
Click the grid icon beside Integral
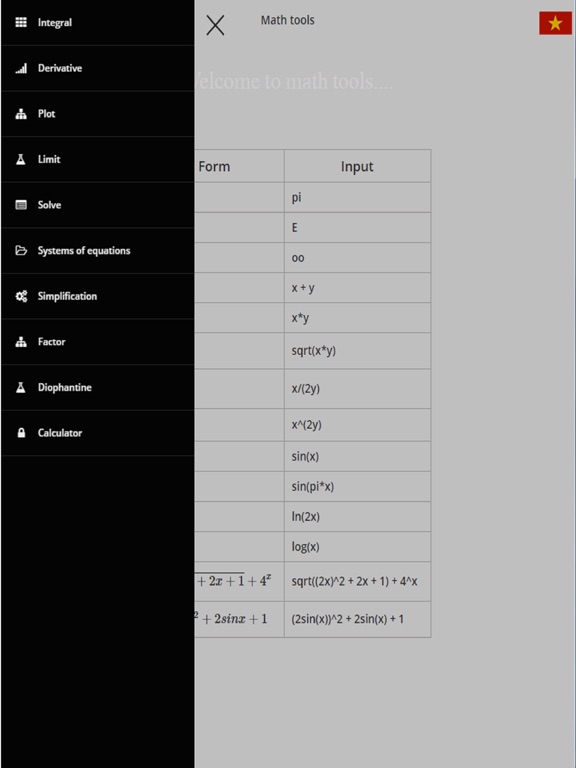pos(21,23)
